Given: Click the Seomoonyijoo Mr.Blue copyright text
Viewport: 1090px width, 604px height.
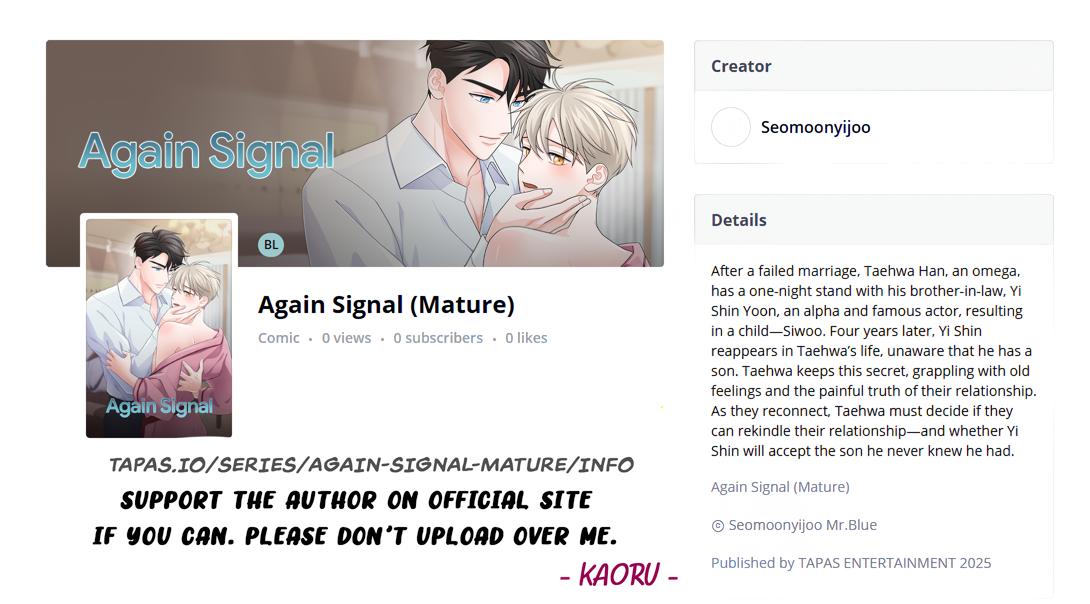Looking at the screenshot, I should pos(802,525).
